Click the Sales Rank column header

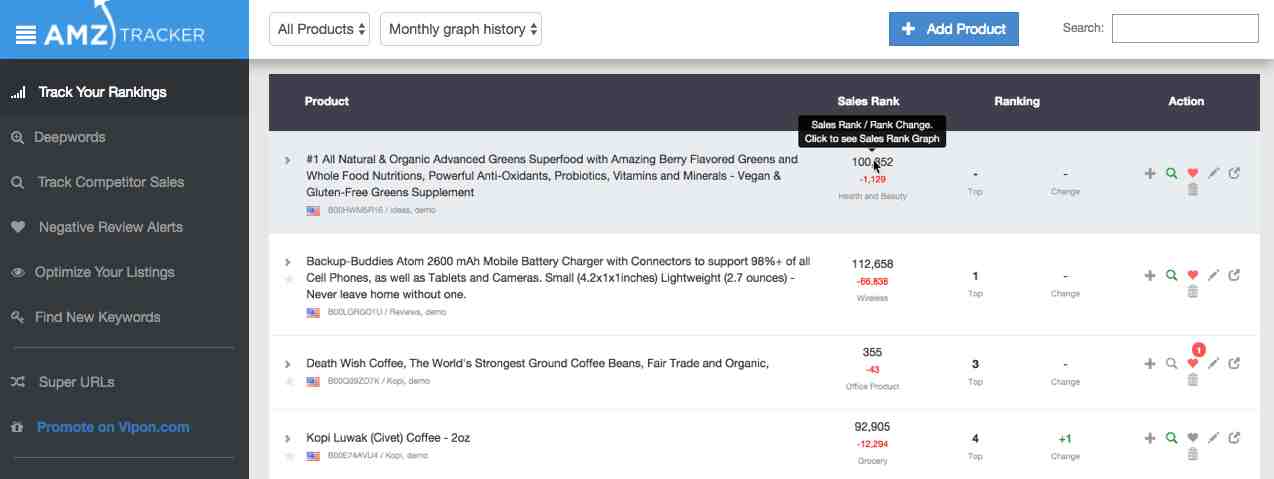coord(868,101)
